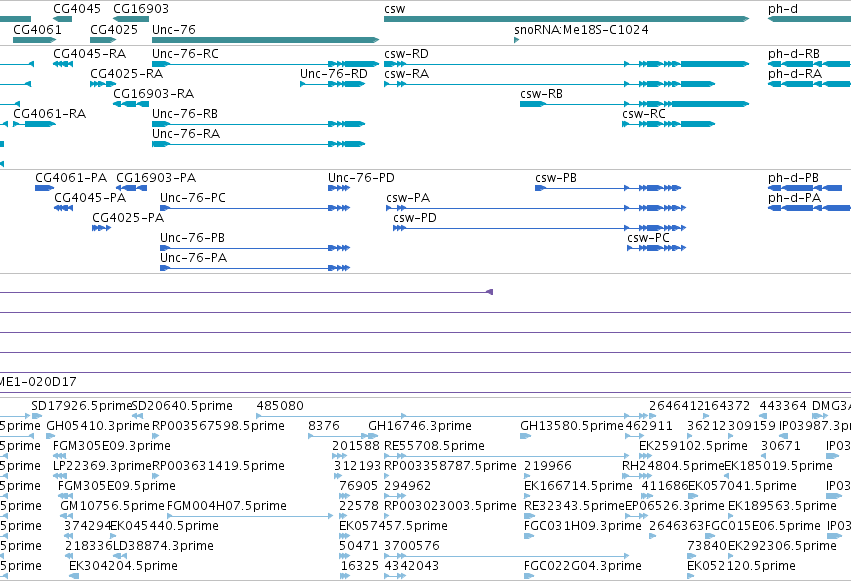Click EST GH05410.3prime
The image size is (851, 581).
click(x=50, y=436)
